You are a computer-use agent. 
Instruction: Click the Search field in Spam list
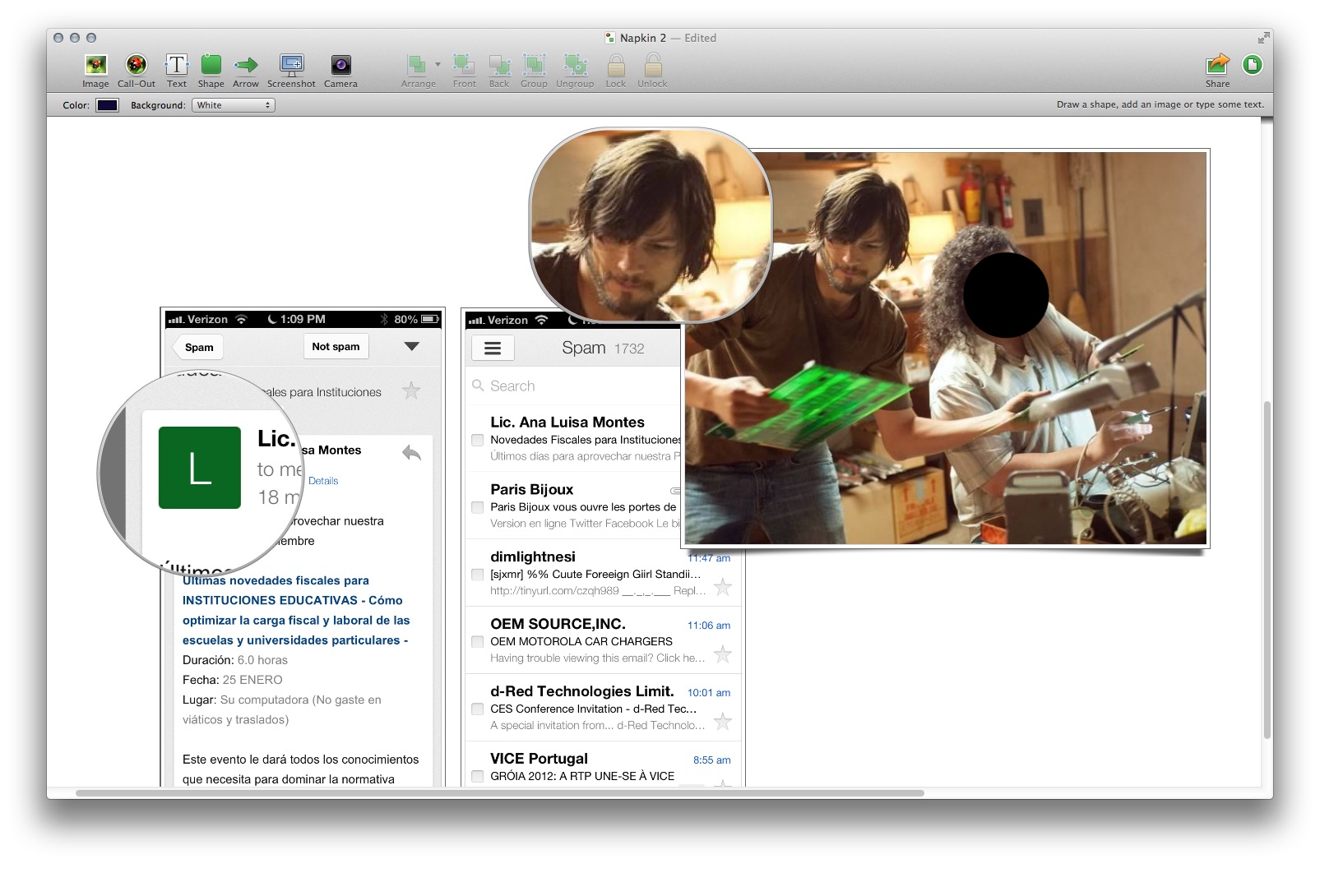[573, 386]
